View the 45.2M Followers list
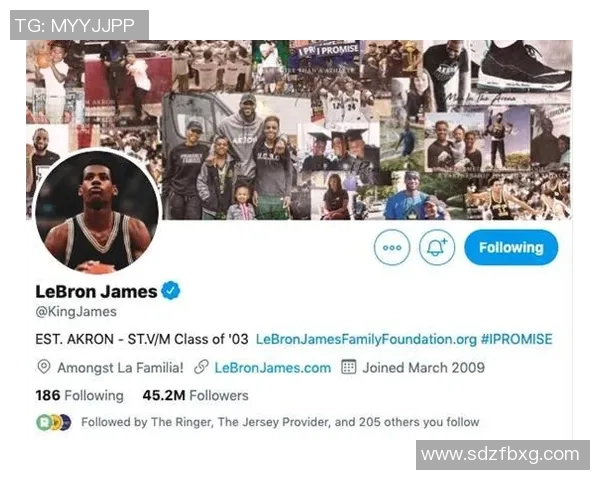This screenshot has height=480, width=600. coord(195,395)
